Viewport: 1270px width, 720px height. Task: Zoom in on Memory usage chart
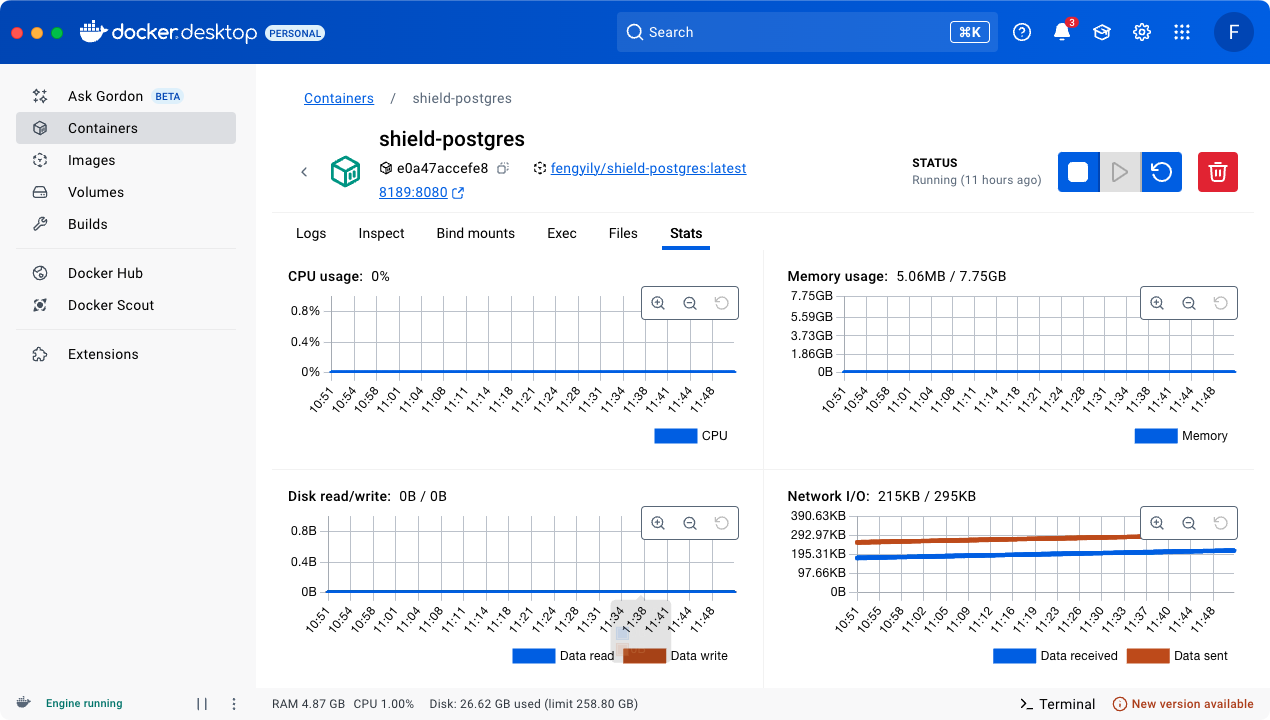[x=1157, y=303]
